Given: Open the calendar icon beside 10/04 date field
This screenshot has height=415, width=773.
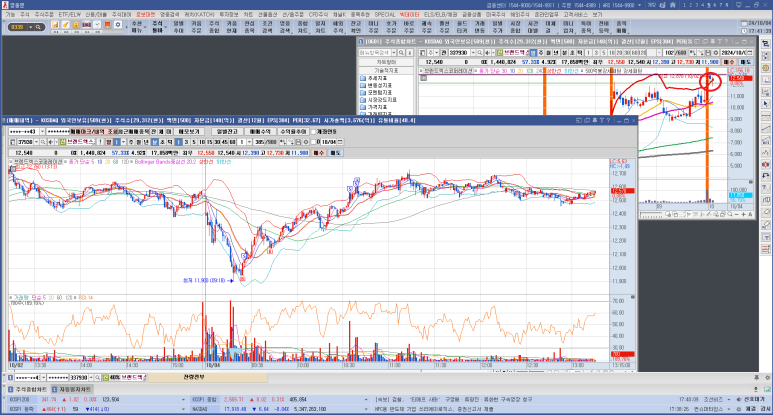Looking at the screenshot, I should (x=340, y=142).
